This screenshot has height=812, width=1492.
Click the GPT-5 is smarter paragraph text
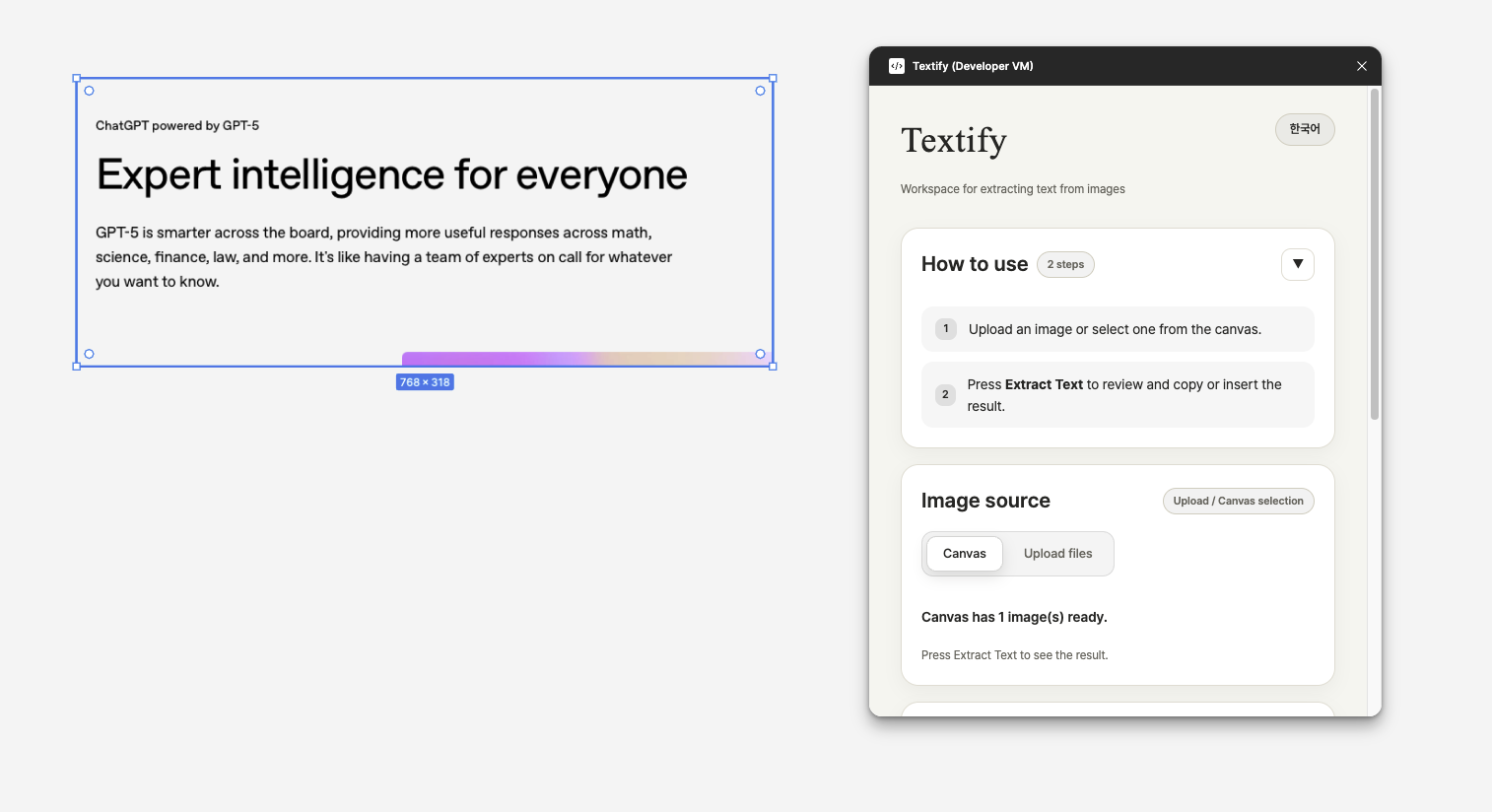click(x=383, y=257)
